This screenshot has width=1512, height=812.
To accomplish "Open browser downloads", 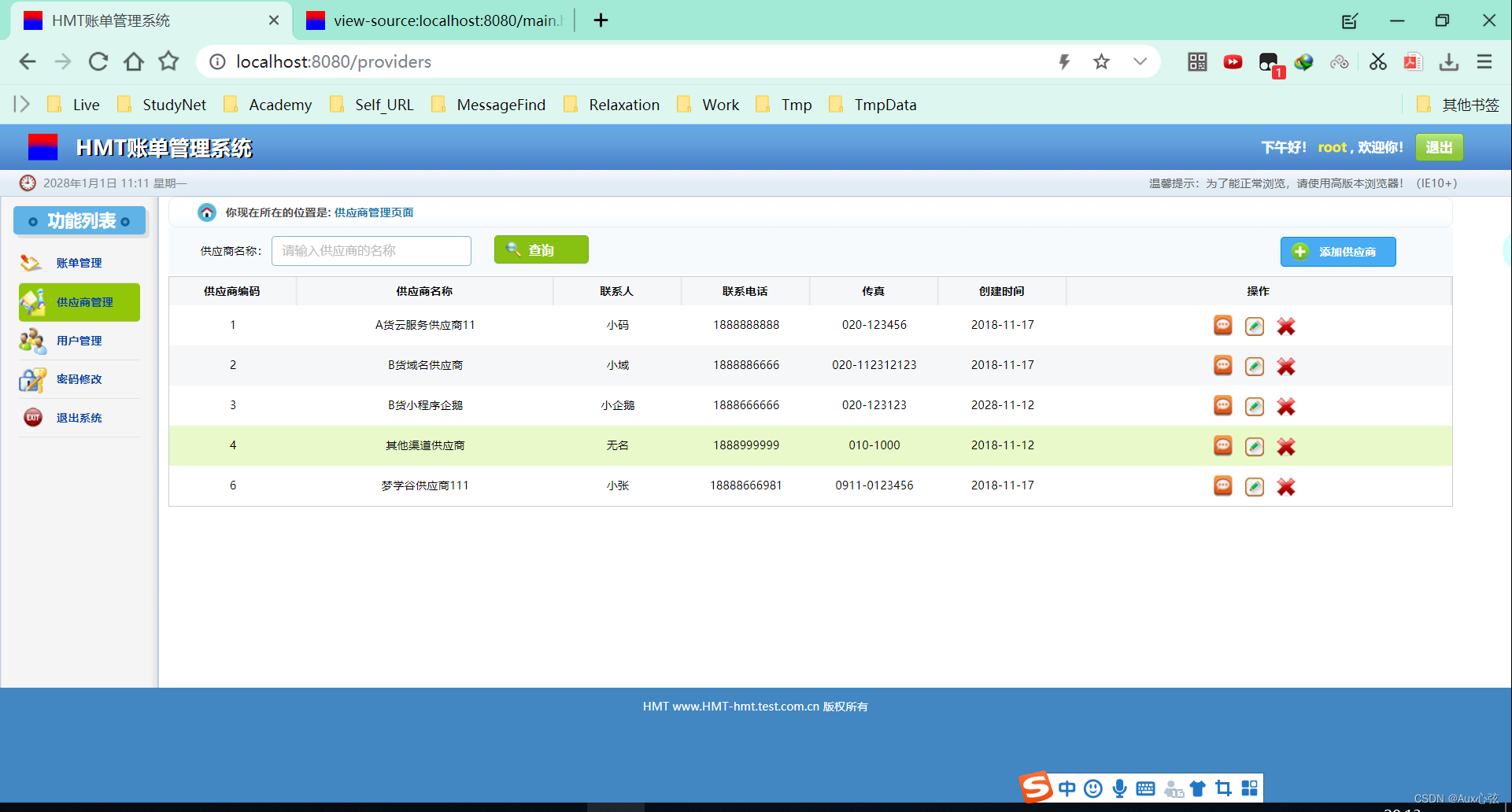I will coord(1448,61).
